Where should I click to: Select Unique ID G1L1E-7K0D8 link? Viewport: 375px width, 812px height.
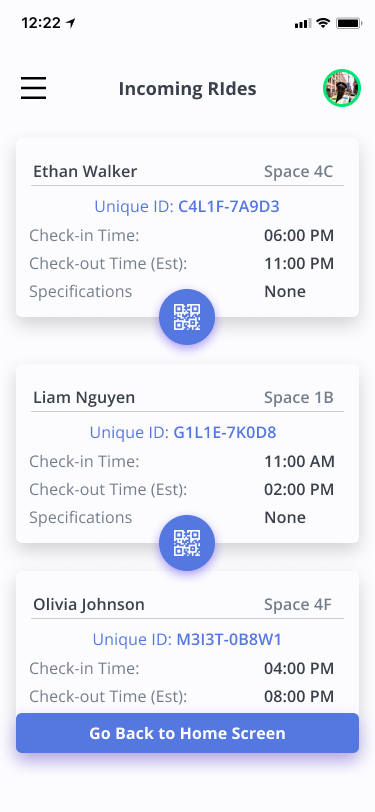(183, 432)
